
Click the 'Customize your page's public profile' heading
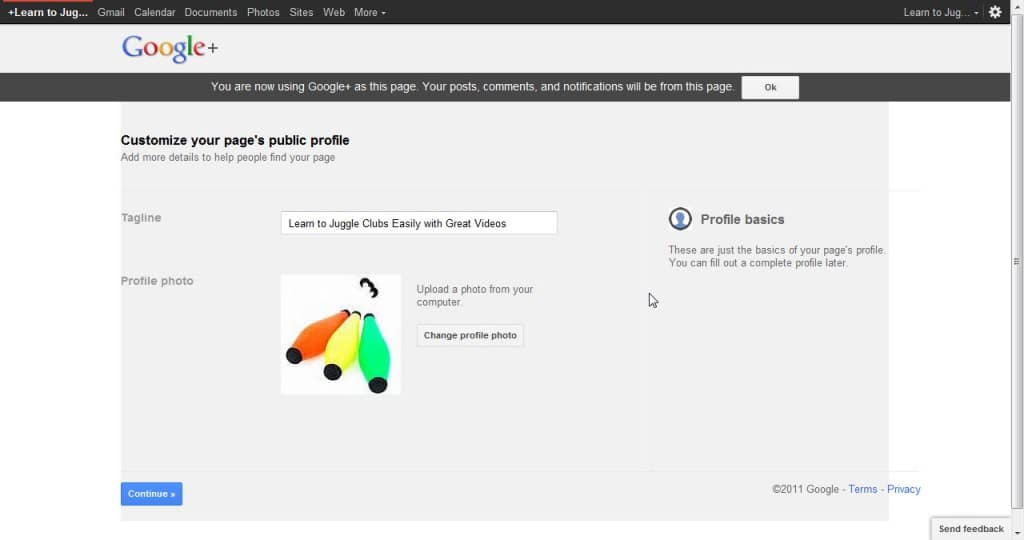(235, 140)
